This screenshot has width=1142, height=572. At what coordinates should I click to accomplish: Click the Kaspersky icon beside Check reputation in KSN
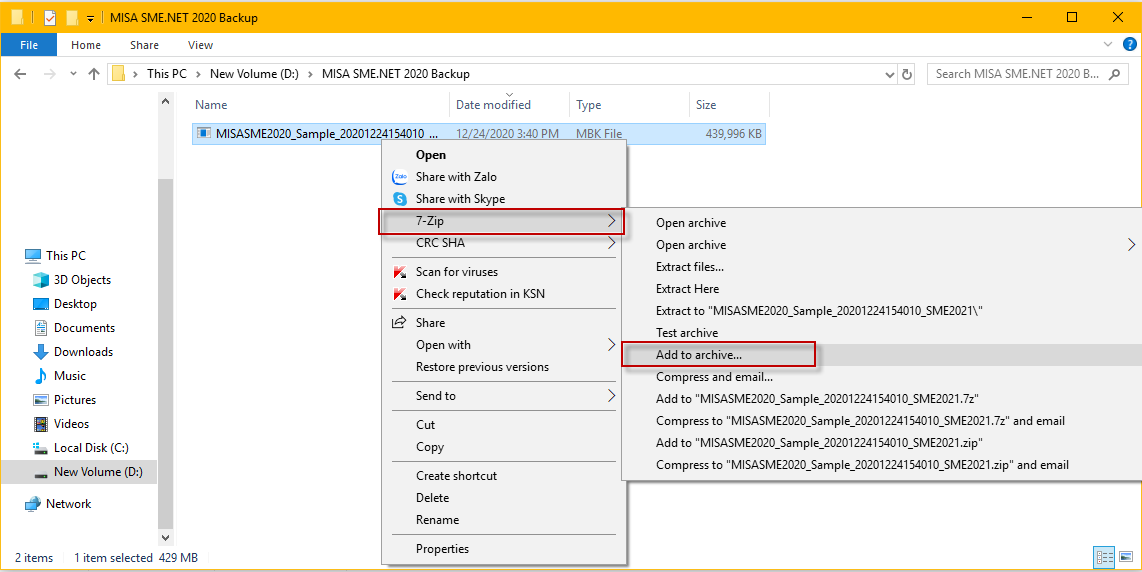[x=400, y=294]
